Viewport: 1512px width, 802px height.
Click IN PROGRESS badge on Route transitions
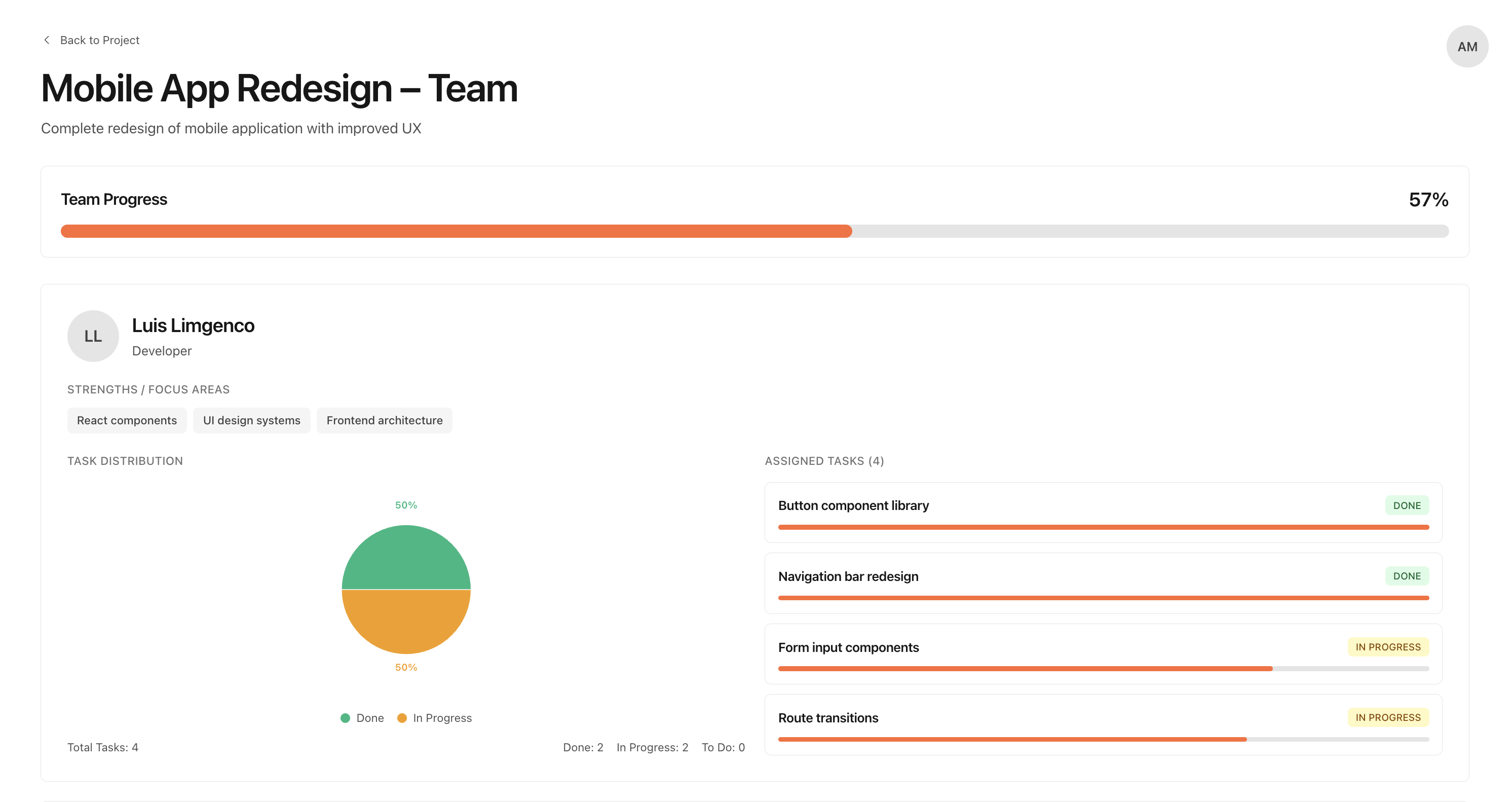point(1387,717)
